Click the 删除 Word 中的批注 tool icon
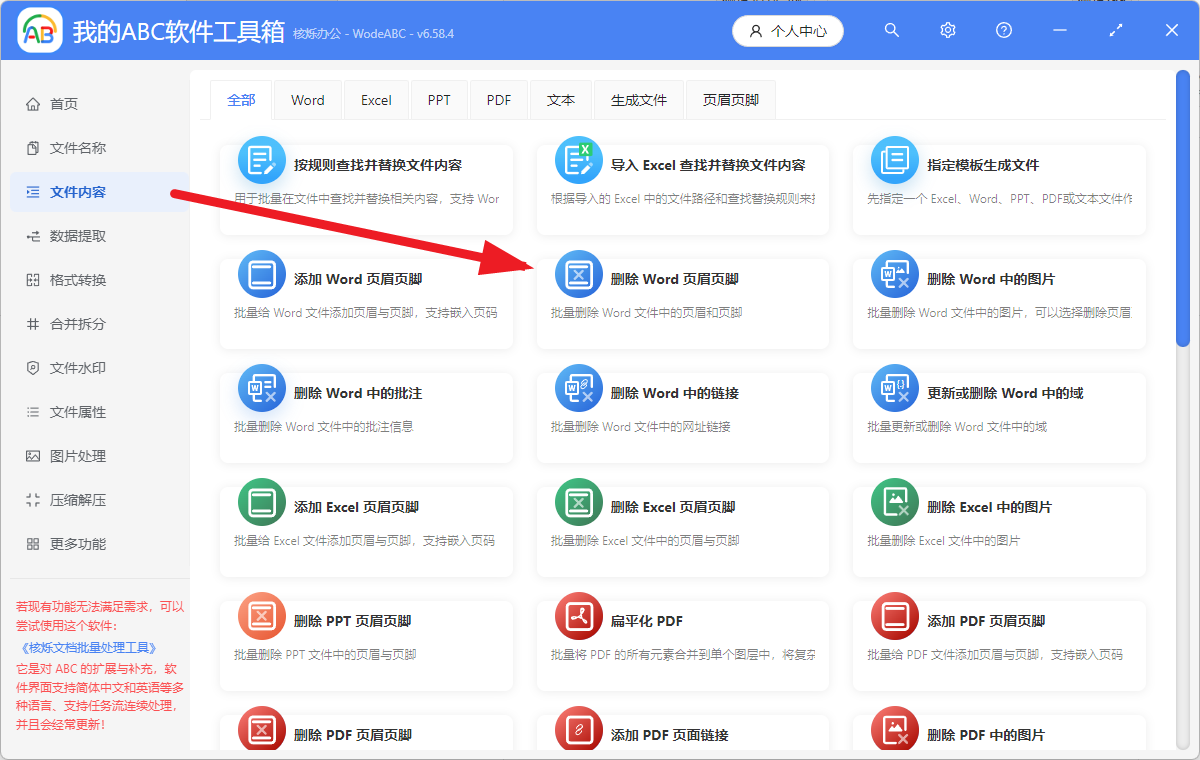The image size is (1200, 760). pos(261,387)
